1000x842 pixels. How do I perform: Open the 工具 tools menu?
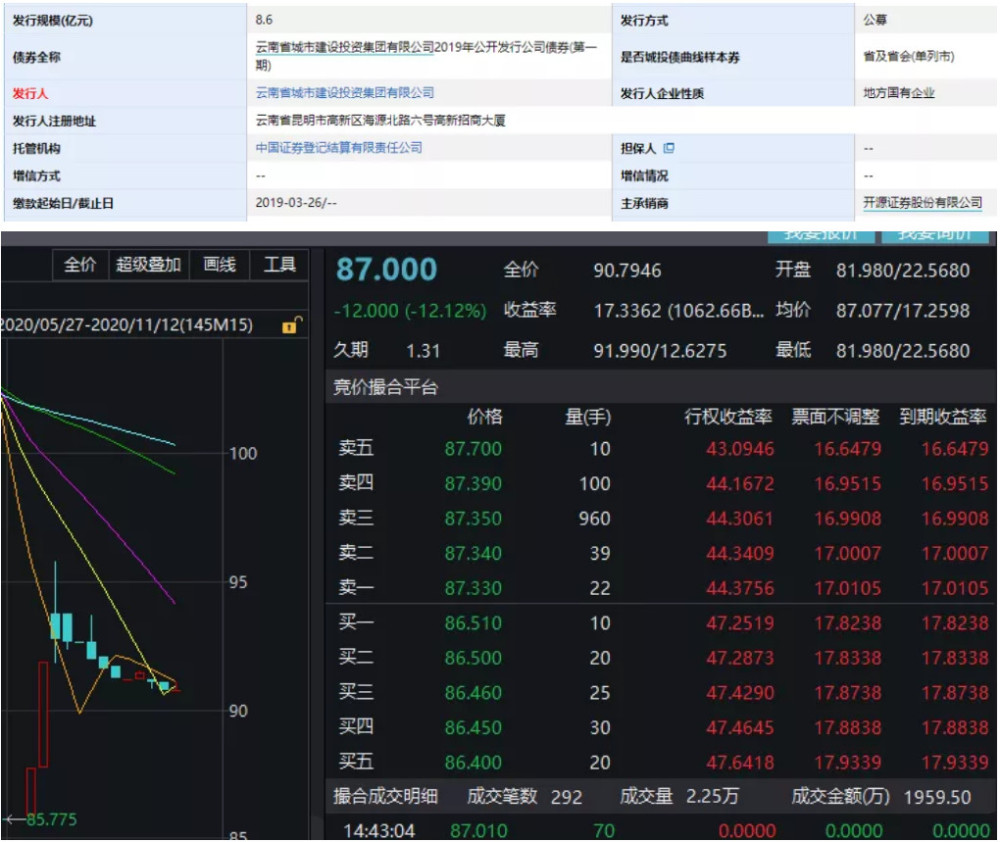click(279, 265)
